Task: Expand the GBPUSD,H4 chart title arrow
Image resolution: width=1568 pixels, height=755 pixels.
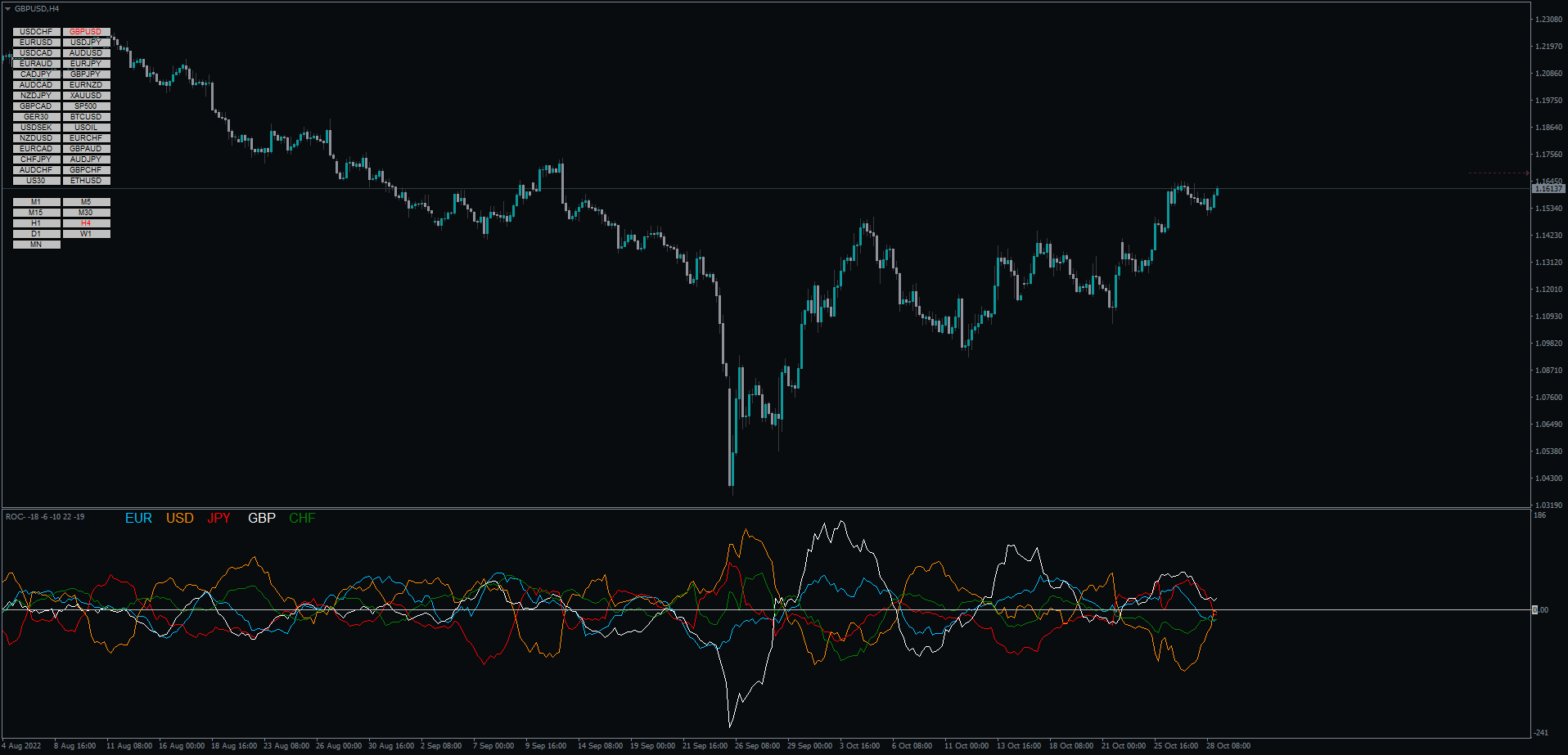Action: [7, 9]
